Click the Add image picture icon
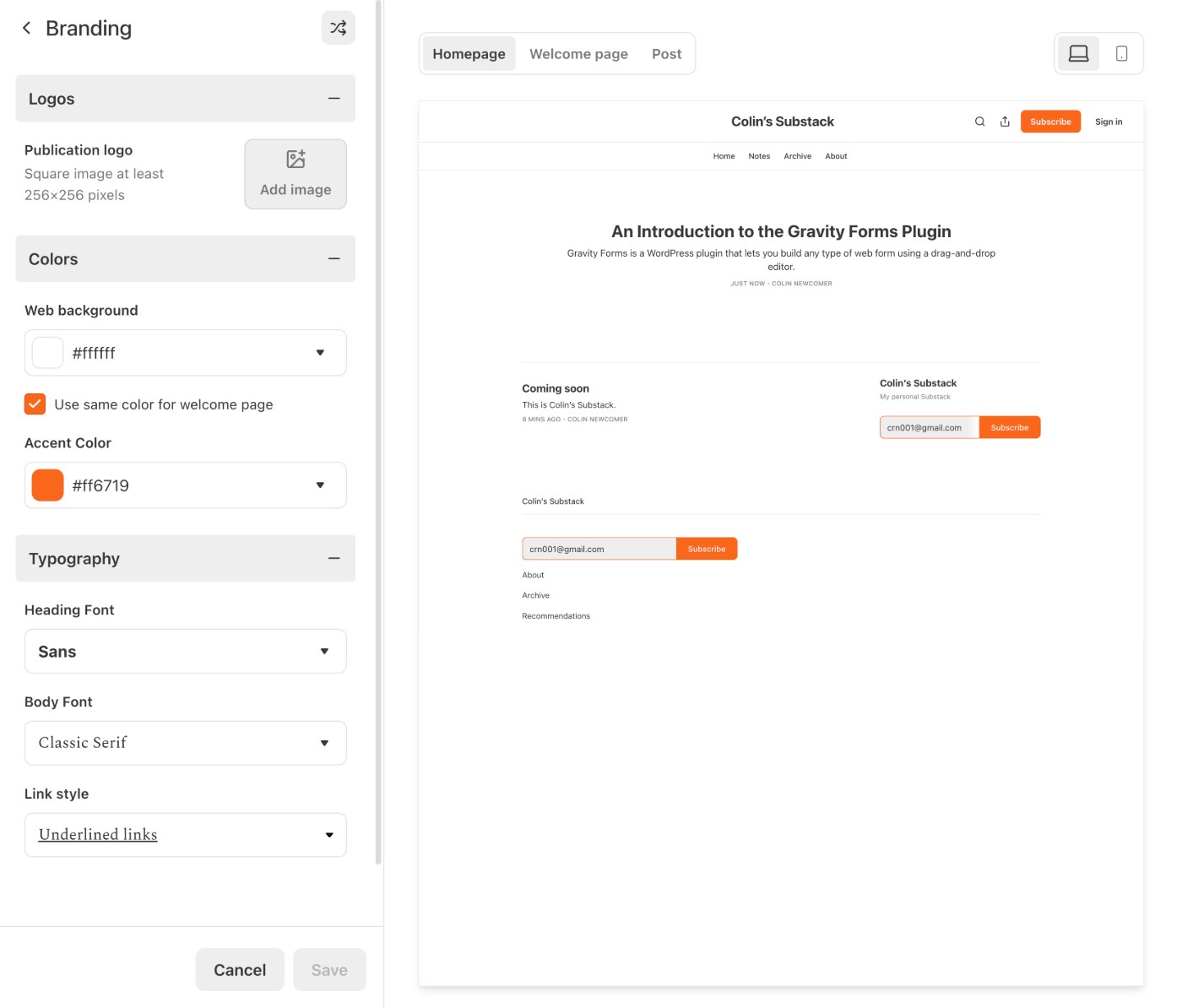 (x=295, y=159)
